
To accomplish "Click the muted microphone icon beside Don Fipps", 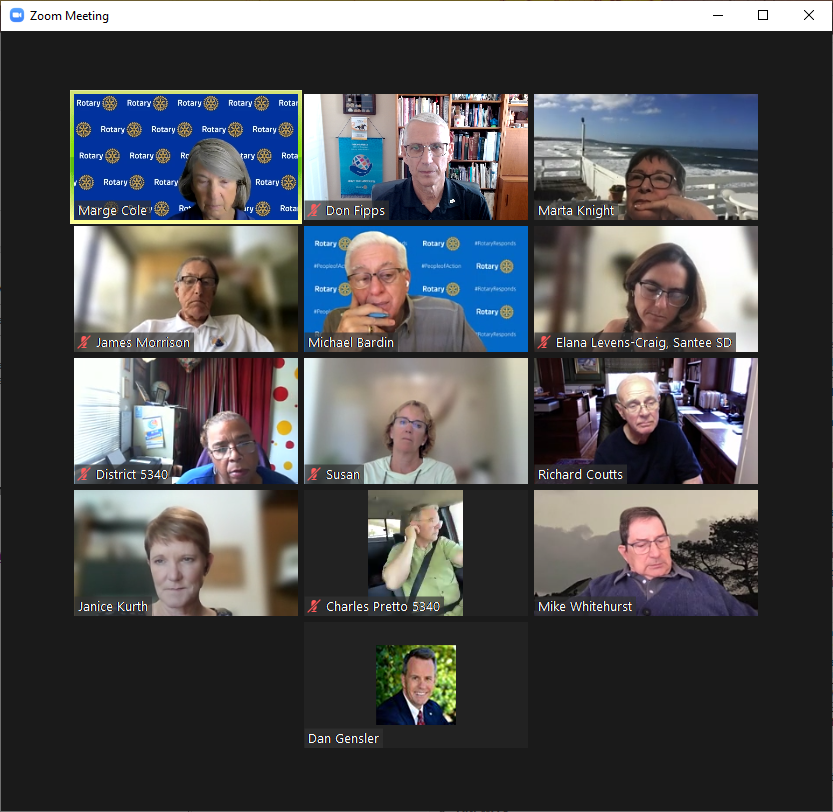I will (x=315, y=211).
